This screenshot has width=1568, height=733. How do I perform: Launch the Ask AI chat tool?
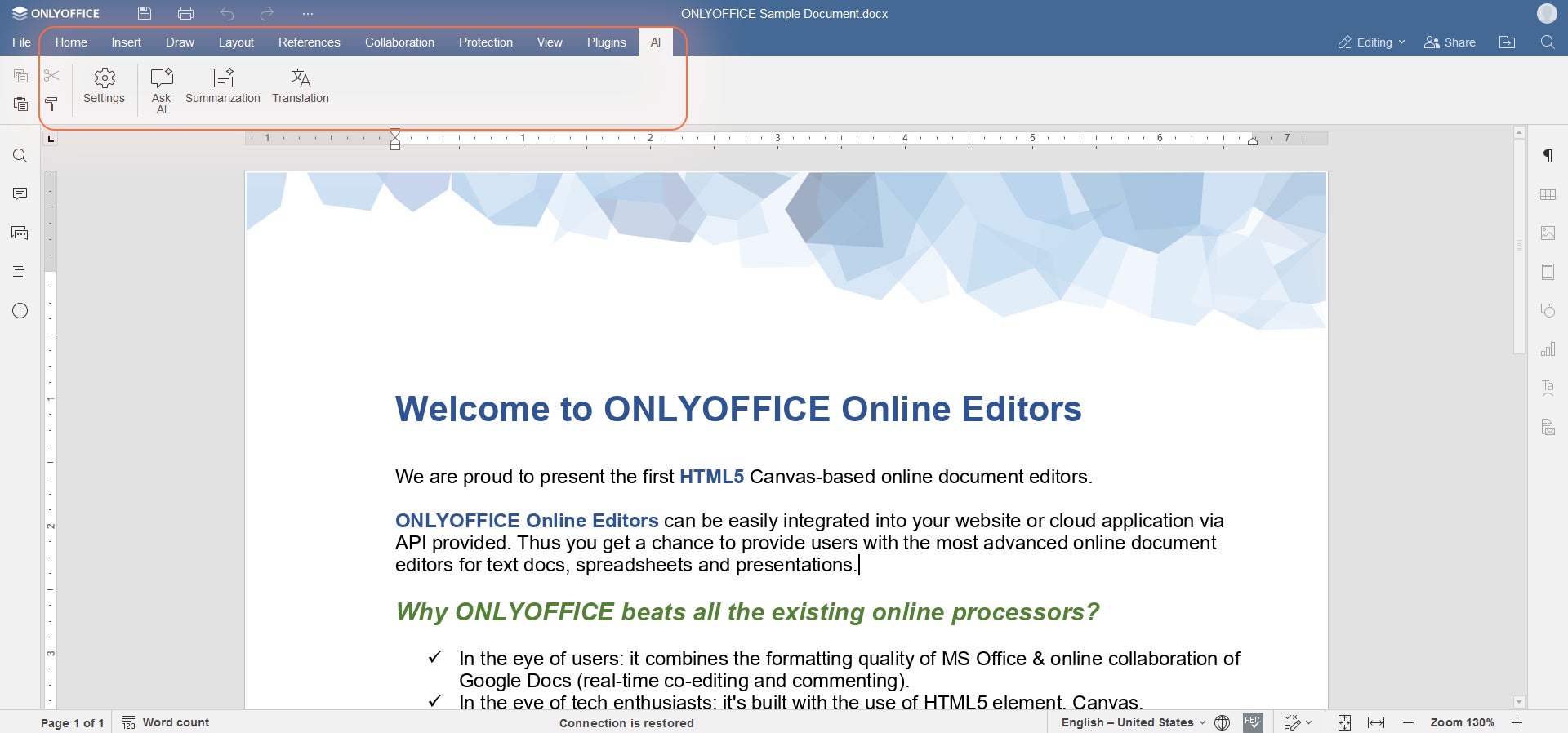click(x=162, y=90)
